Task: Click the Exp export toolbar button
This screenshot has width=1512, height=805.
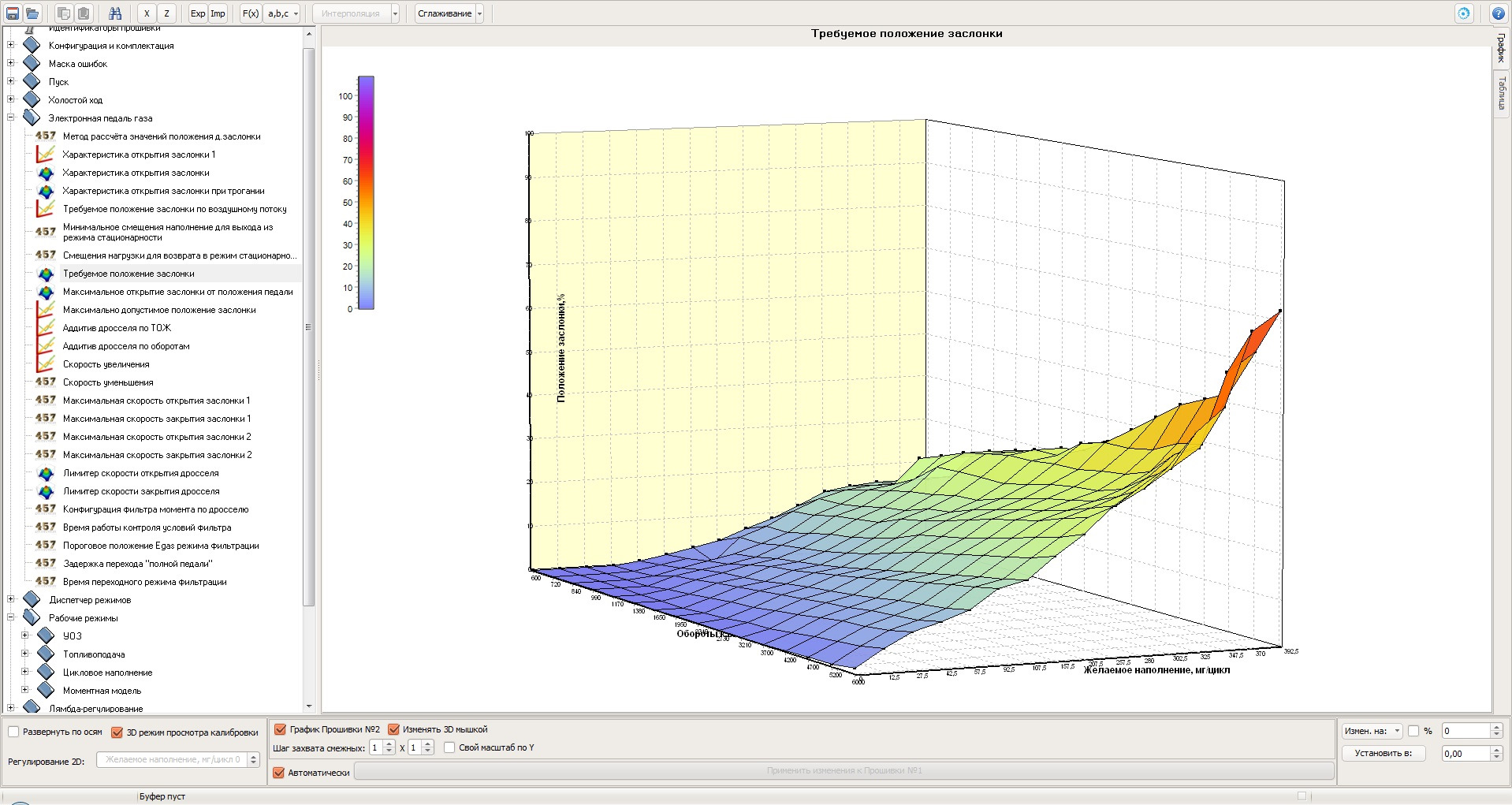Action: coord(198,13)
